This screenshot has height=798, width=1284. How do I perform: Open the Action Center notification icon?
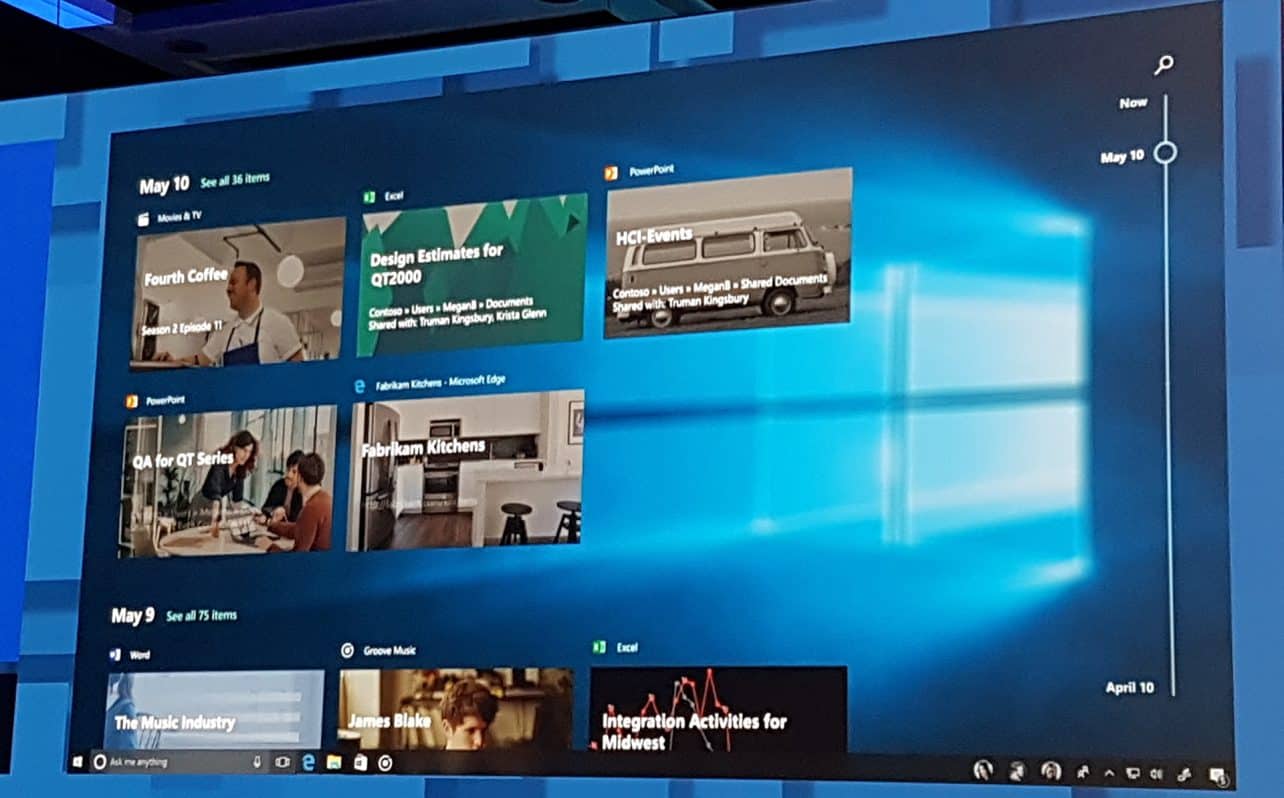click(x=1218, y=775)
